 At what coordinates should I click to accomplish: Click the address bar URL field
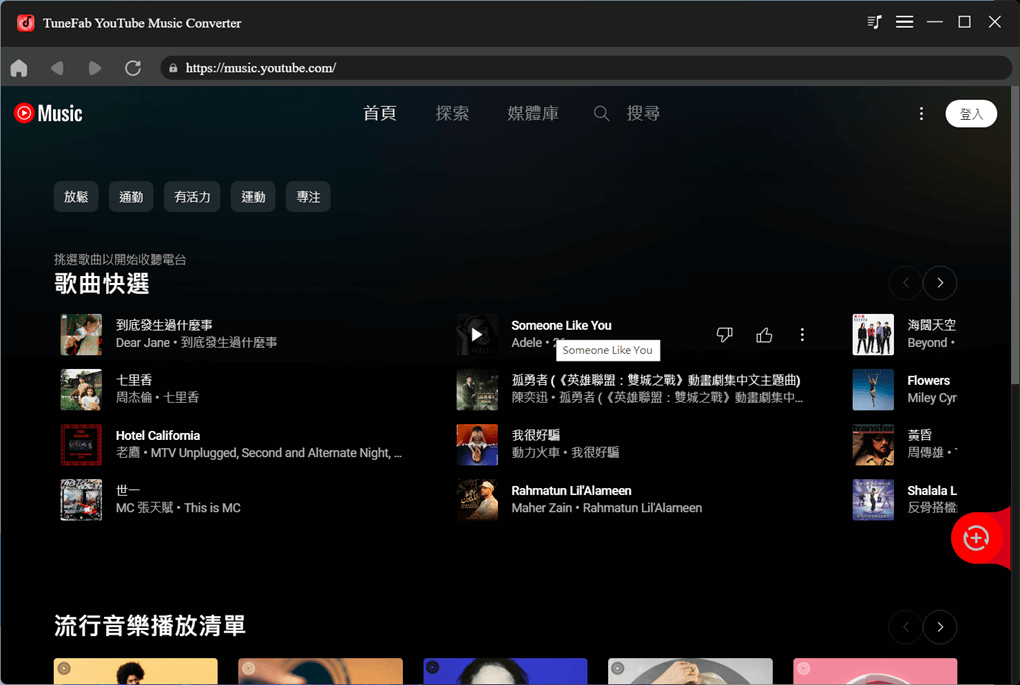[x=585, y=68]
